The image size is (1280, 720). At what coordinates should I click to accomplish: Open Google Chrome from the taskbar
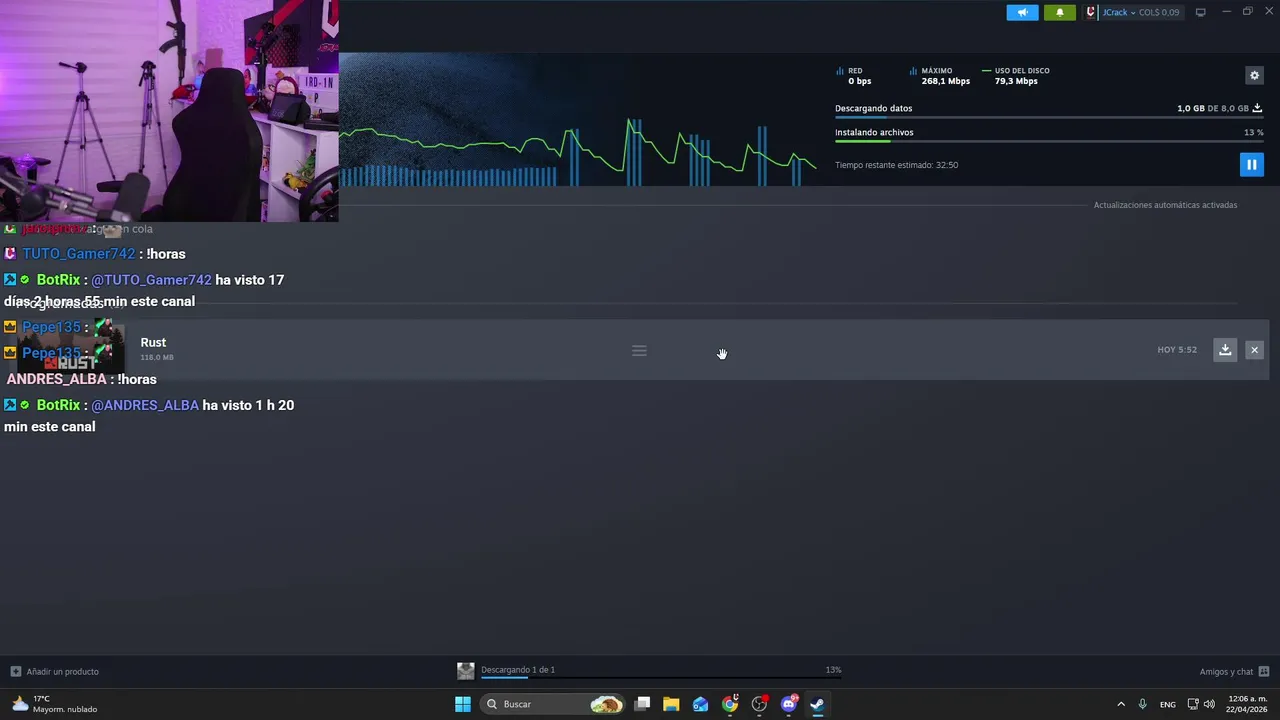point(730,704)
